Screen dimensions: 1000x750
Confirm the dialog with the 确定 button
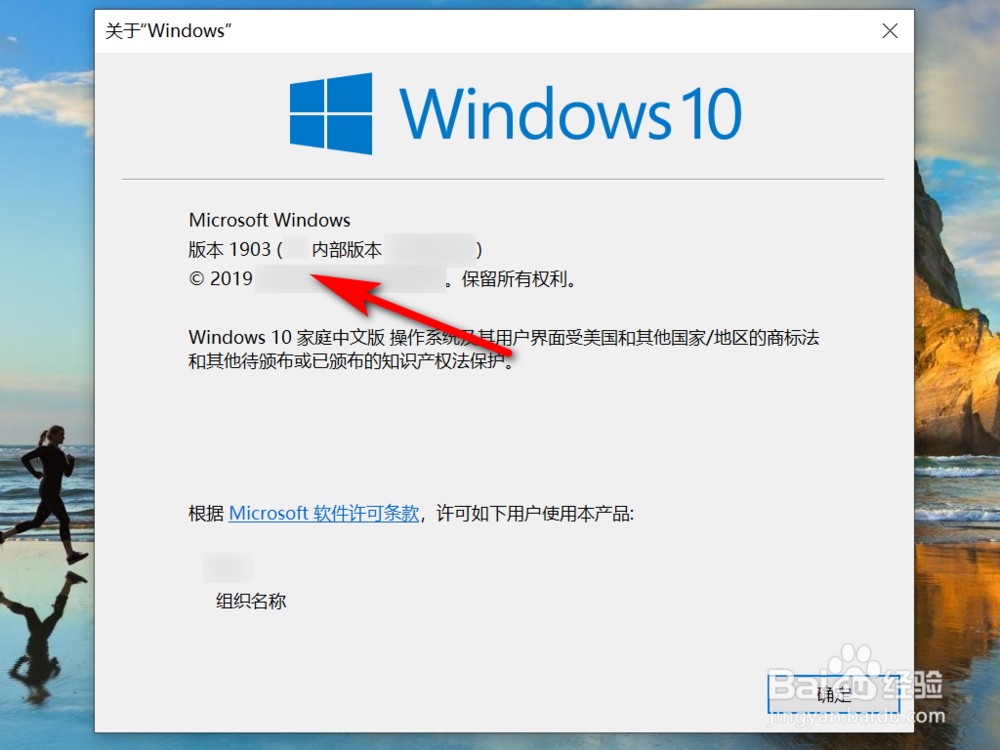coord(834,695)
